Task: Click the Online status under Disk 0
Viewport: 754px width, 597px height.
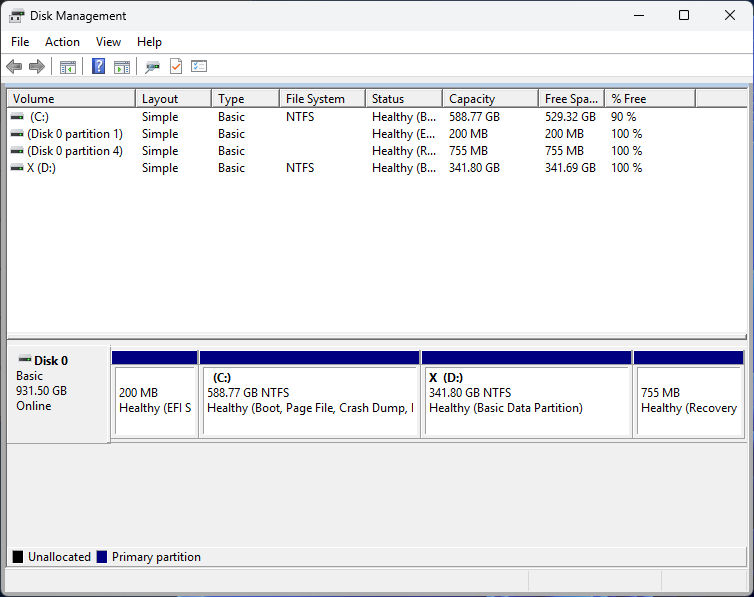Action: tap(34, 406)
